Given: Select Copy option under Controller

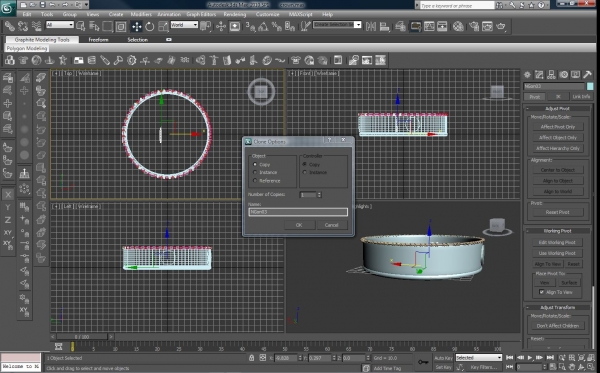Looking at the screenshot, I should (311, 165).
